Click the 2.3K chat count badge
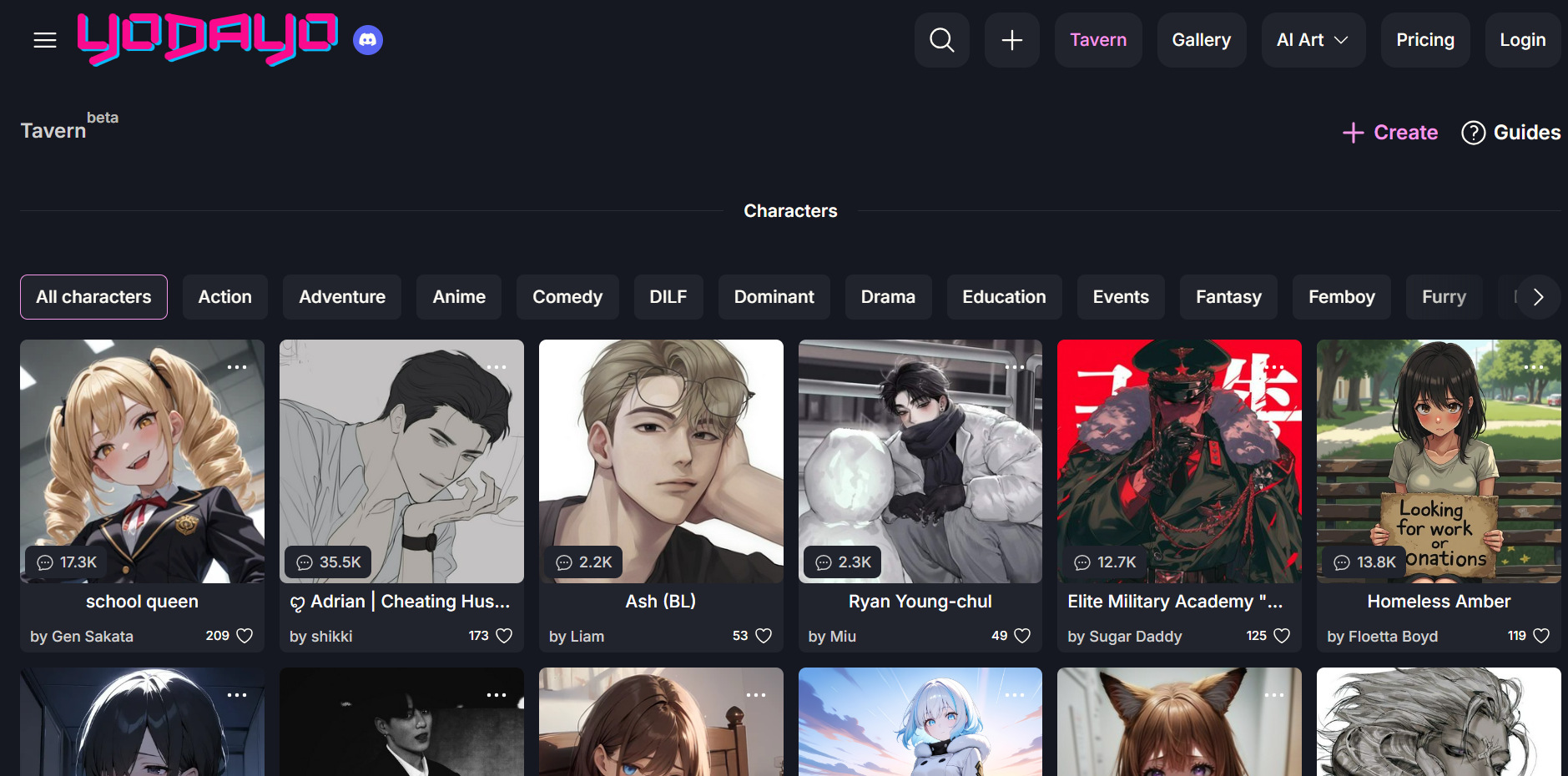This screenshot has width=1568, height=776. coord(843,562)
